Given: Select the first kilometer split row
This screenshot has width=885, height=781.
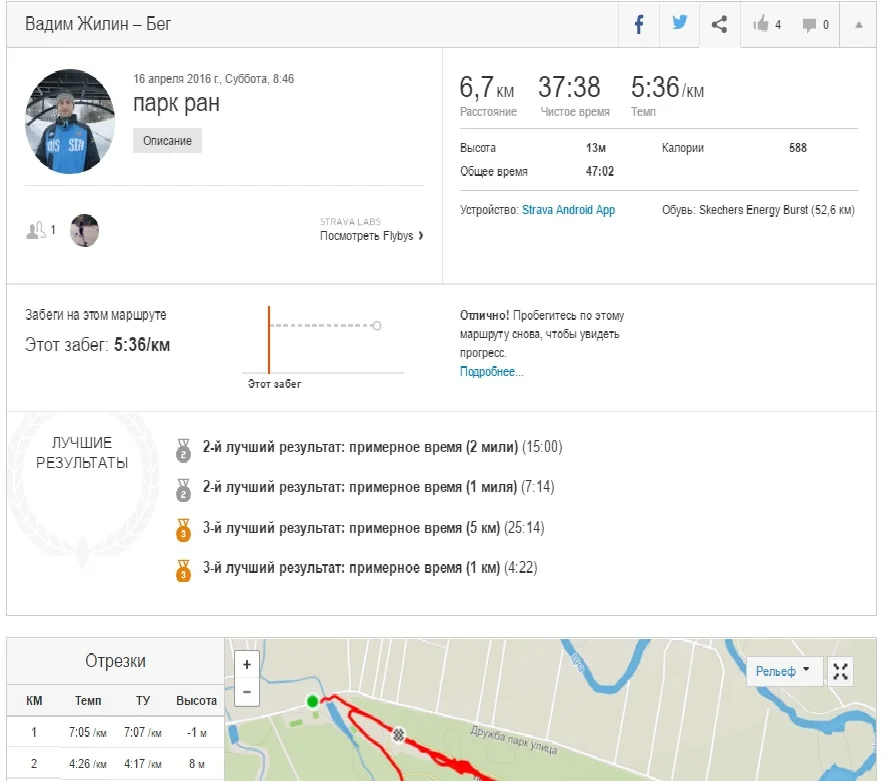Looking at the screenshot, I should point(115,732).
